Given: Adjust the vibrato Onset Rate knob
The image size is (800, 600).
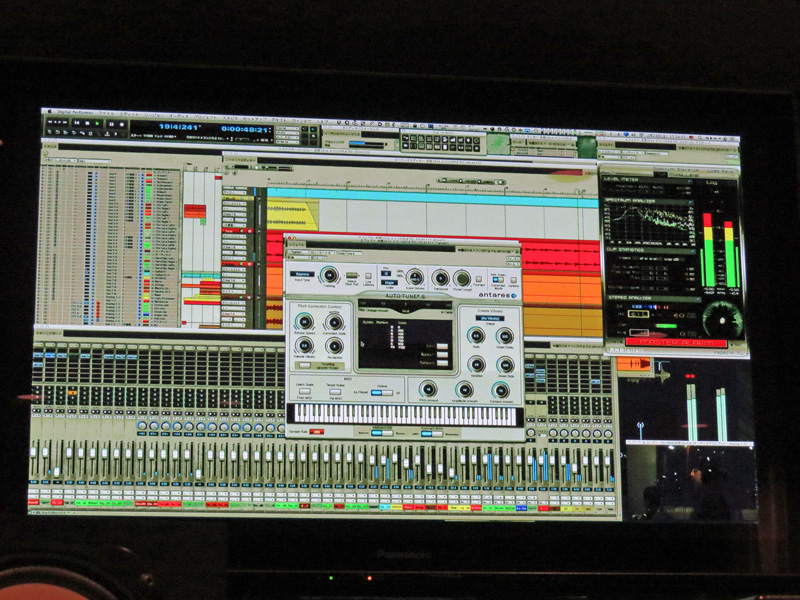Looking at the screenshot, I should 506,365.
